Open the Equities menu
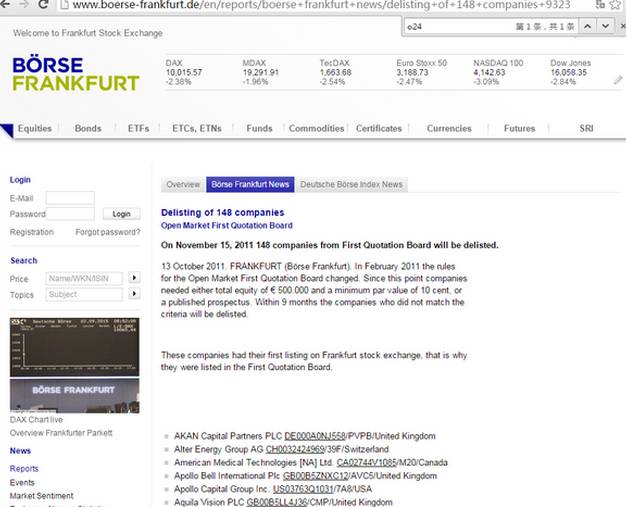Viewport: 626px width, 507px height. (x=35, y=129)
